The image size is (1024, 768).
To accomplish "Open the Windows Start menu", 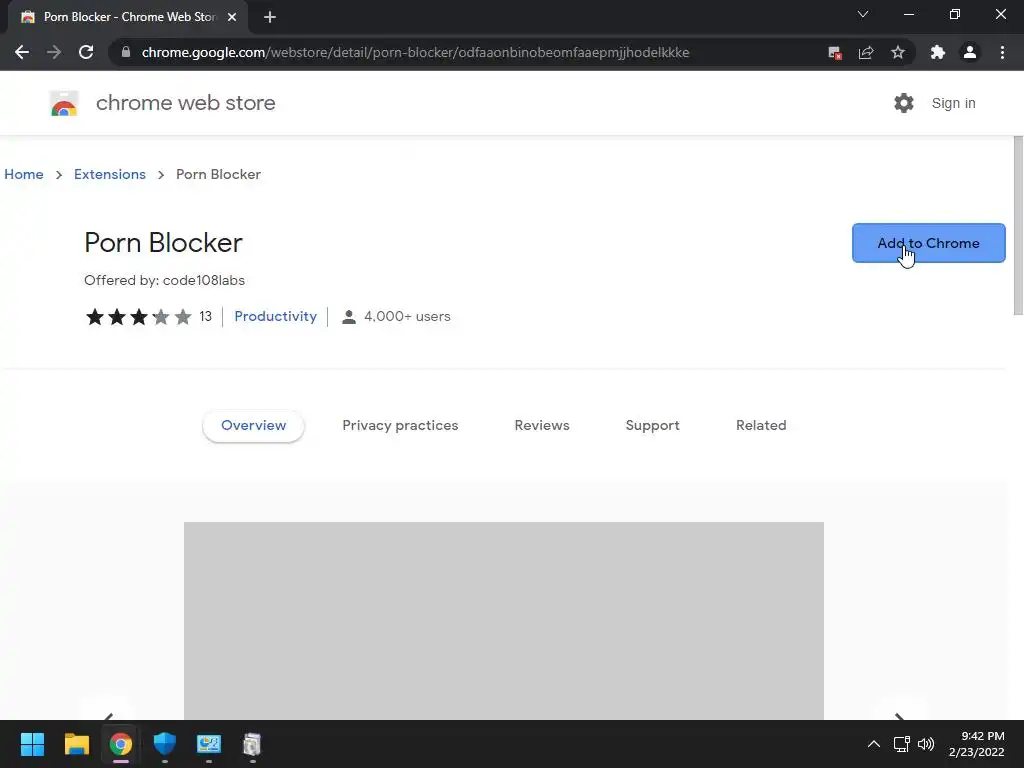I will click(x=32, y=744).
